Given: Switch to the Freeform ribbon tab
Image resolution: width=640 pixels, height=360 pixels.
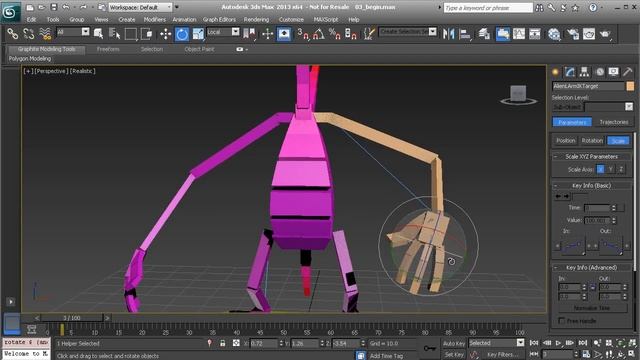Looking at the screenshot, I should pos(108,49).
